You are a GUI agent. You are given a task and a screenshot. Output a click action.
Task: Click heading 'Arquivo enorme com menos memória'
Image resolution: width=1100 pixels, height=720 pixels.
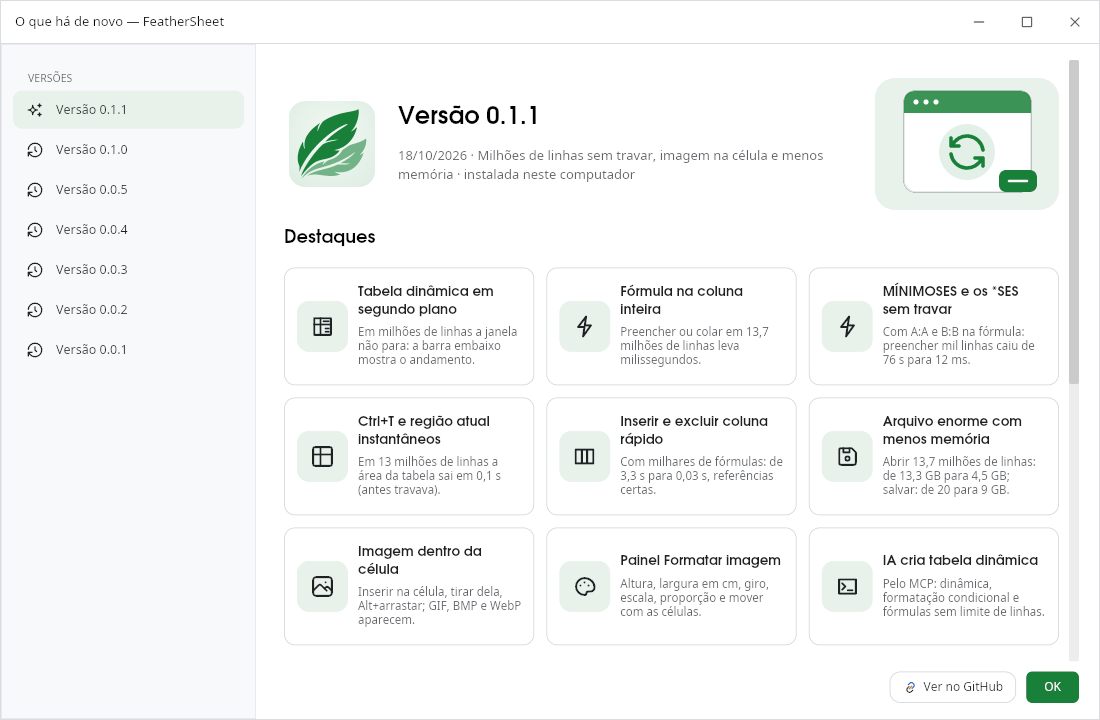[x=952, y=429]
